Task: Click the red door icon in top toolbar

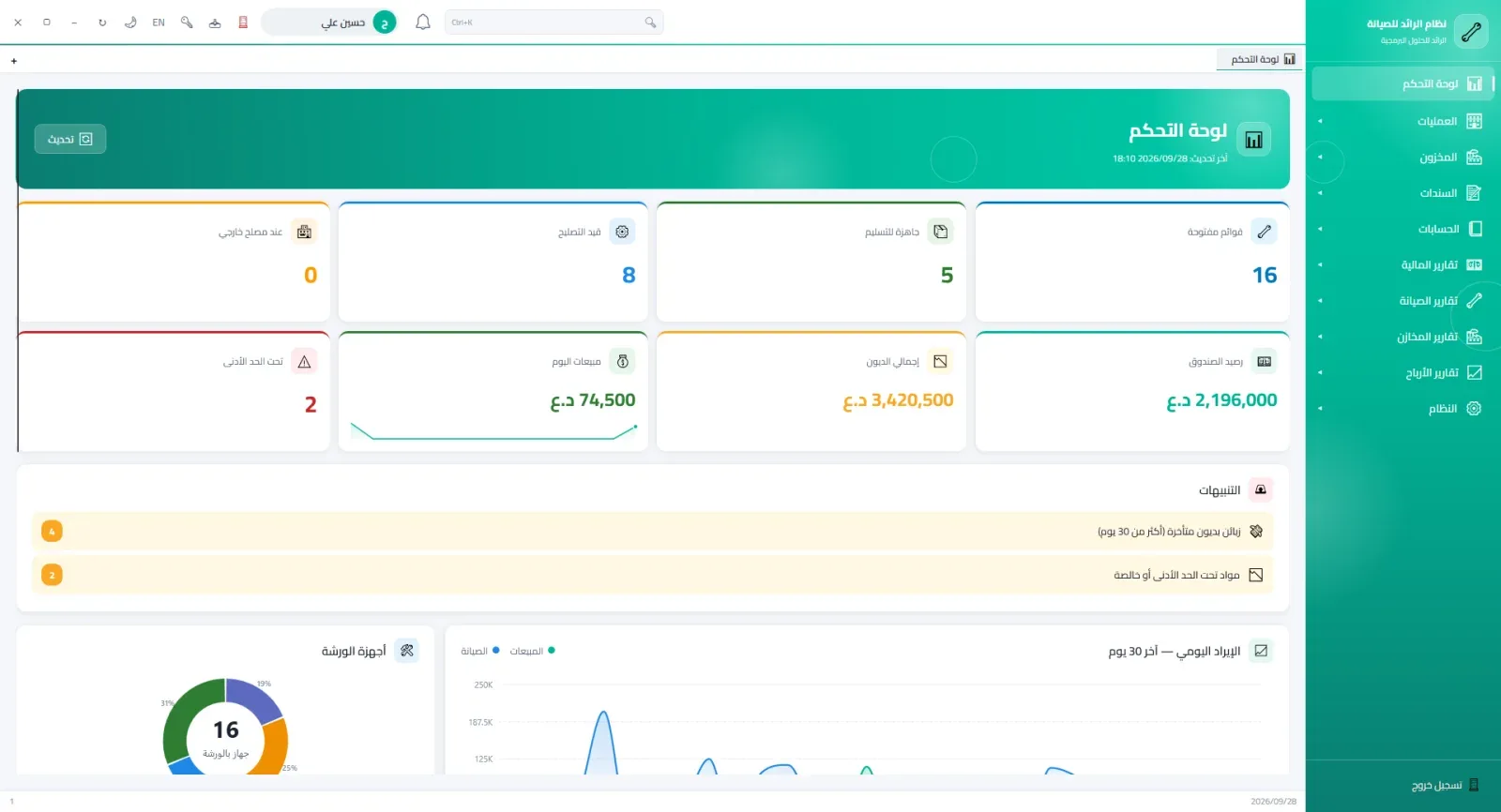Action: (x=243, y=22)
